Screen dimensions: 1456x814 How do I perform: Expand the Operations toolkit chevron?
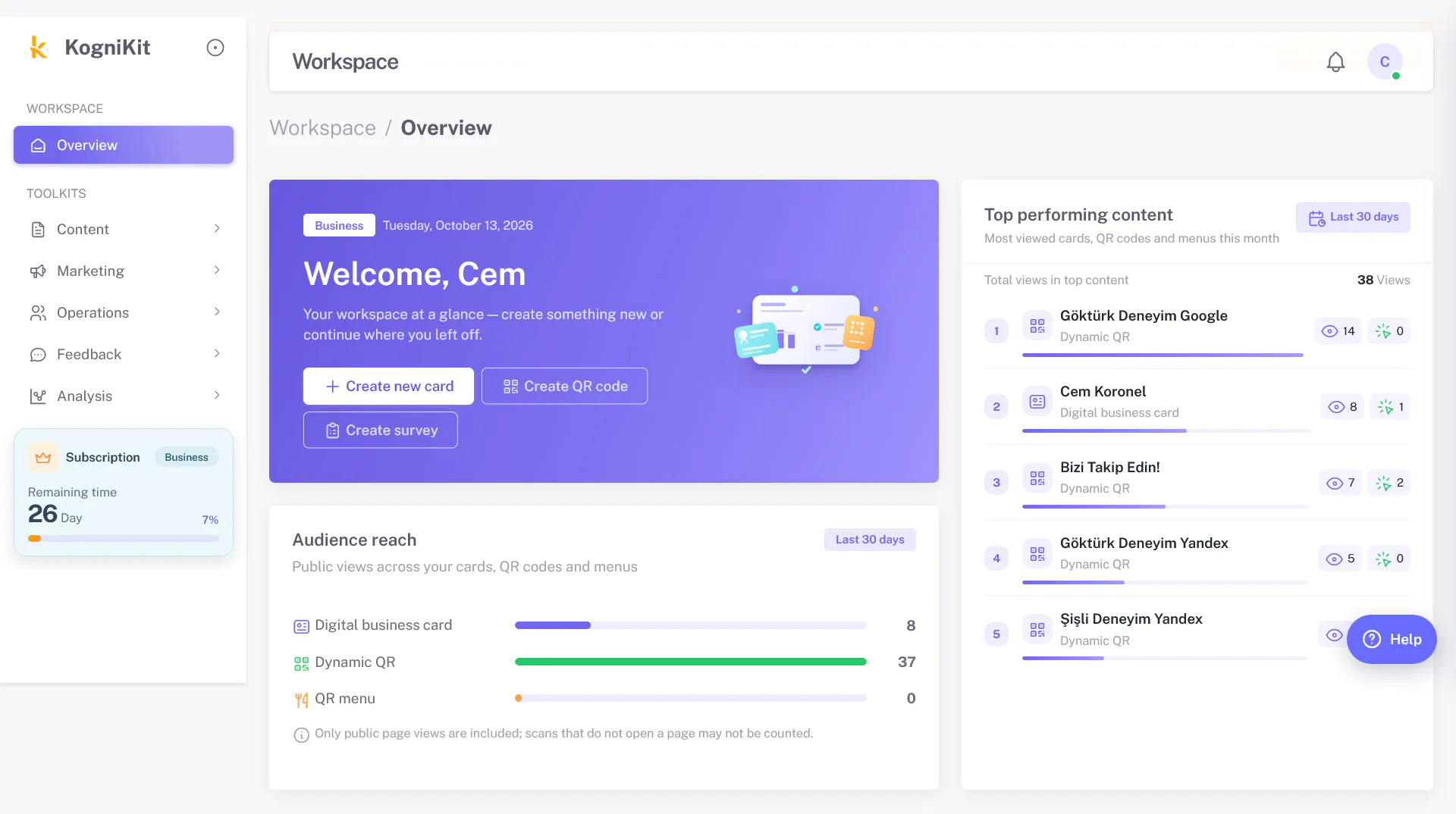click(217, 312)
